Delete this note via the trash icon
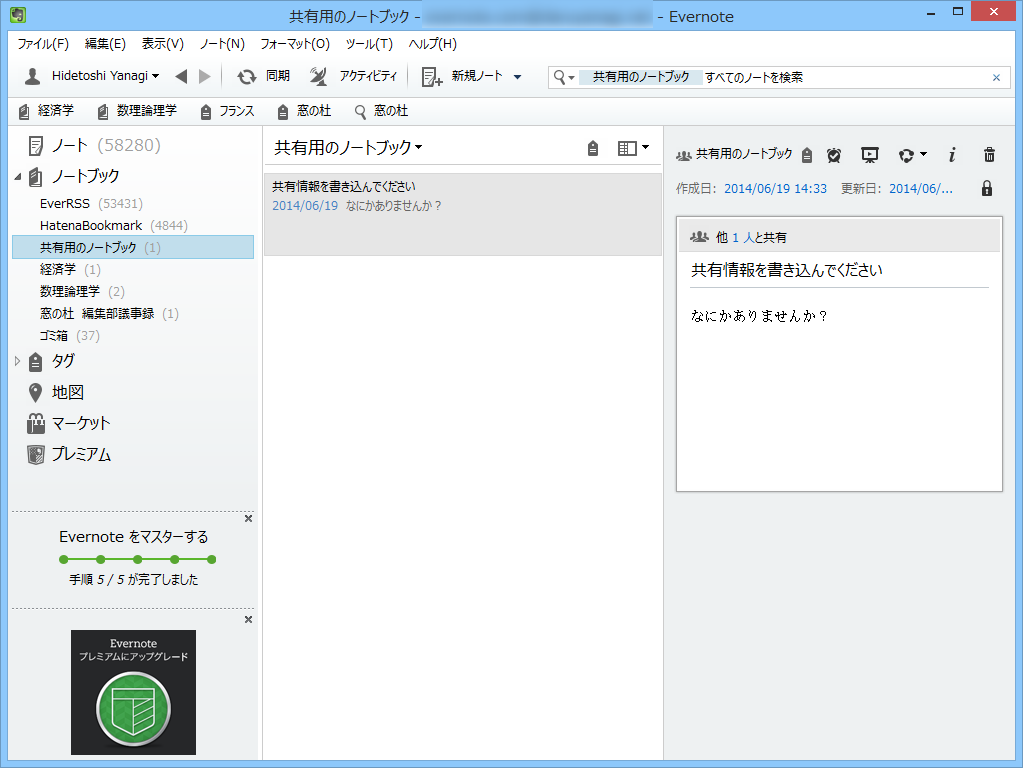 [x=989, y=155]
